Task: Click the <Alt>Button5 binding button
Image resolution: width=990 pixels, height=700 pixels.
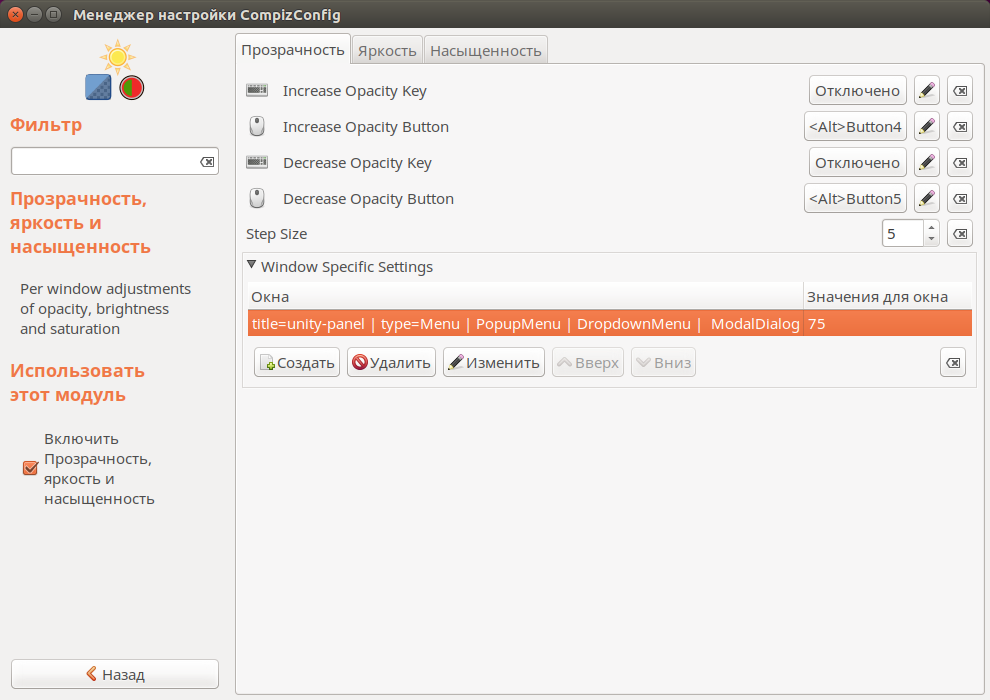Action: [855, 198]
